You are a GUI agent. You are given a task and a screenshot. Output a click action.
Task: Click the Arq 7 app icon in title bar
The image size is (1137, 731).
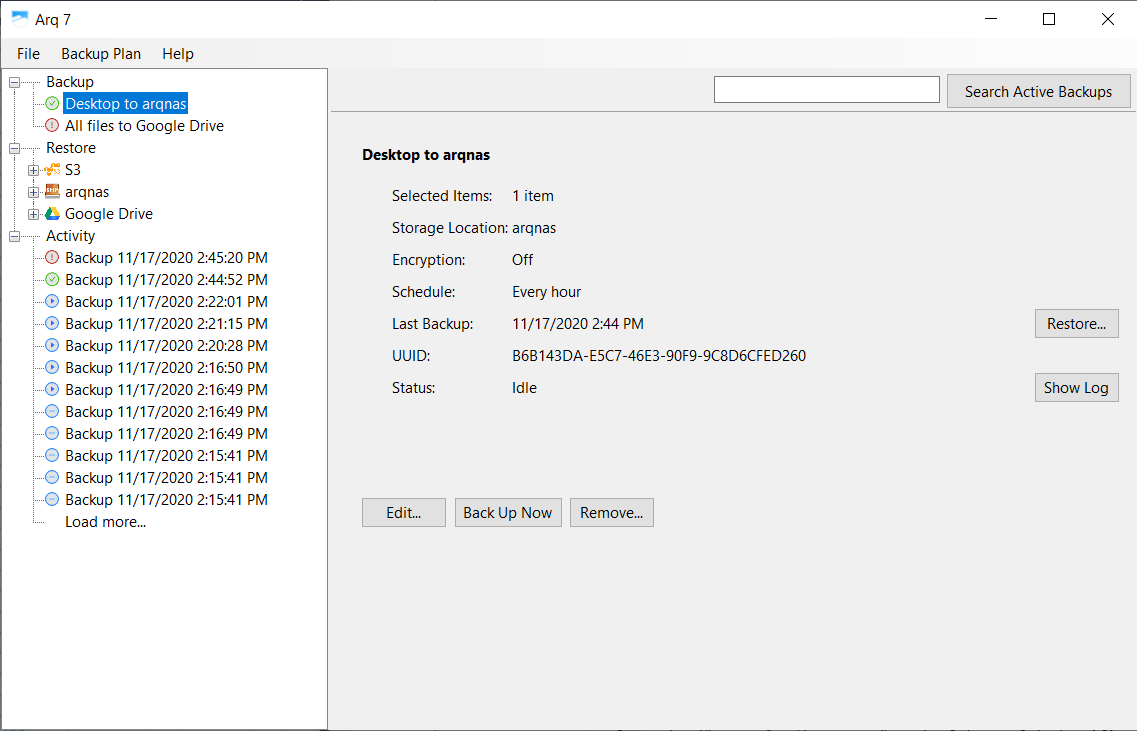tap(20, 19)
